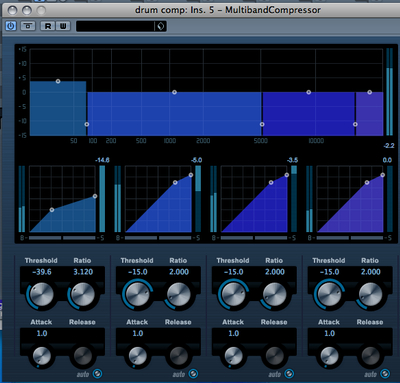This screenshot has width=400, height=383.
Task: Toggle band 1 auto release button
Action: tap(97, 374)
